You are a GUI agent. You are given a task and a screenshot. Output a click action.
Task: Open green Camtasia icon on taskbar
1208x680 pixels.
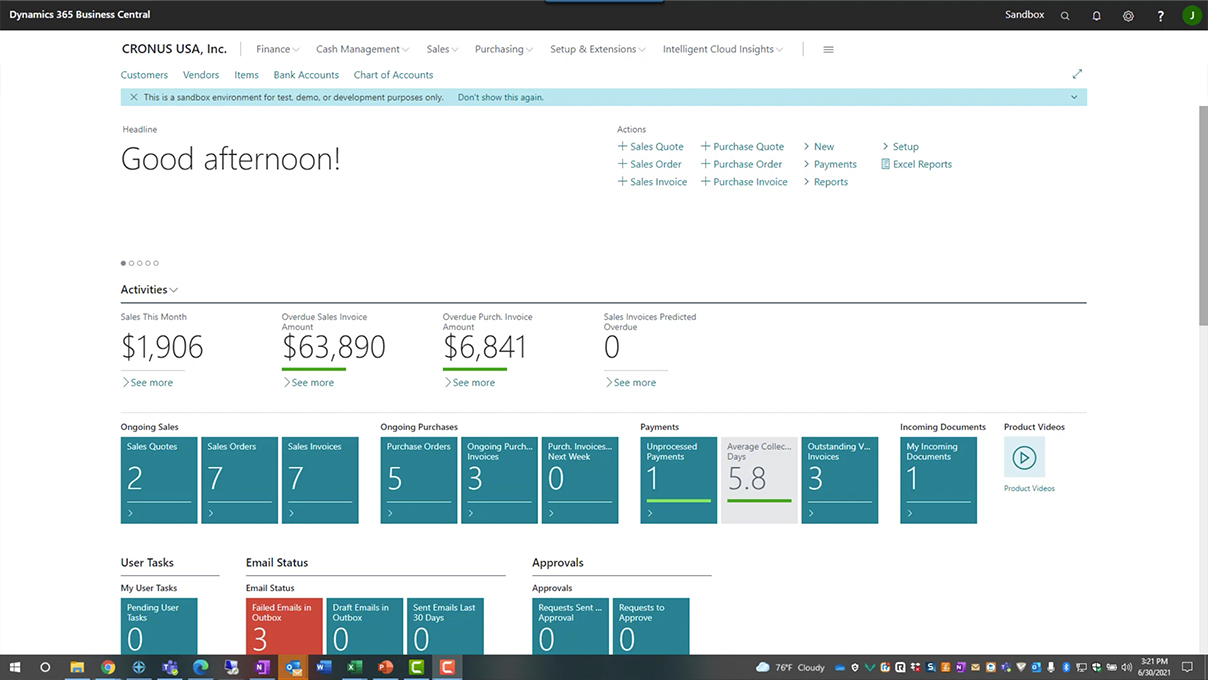click(416, 667)
